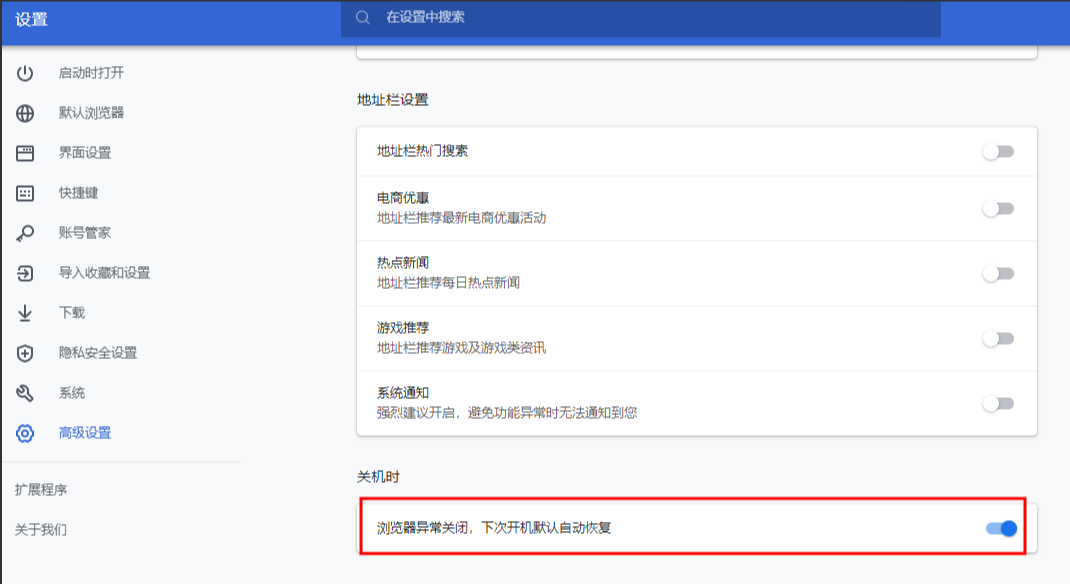1070x584 pixels.
Task: Enable the 地址栏热门搜索 toggle
Action: [x=998, y=151]
